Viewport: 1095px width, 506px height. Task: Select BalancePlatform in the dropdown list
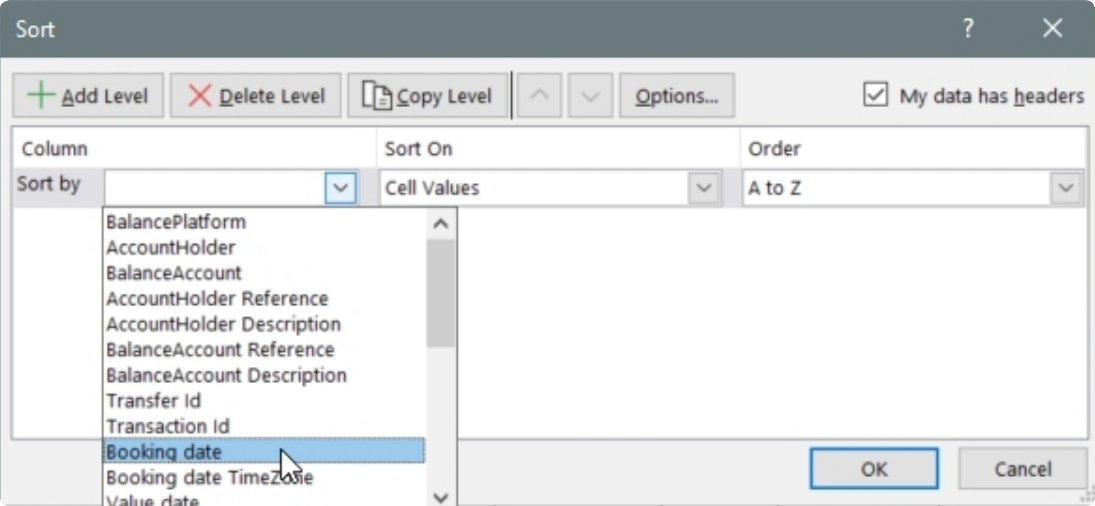[176, 221]
